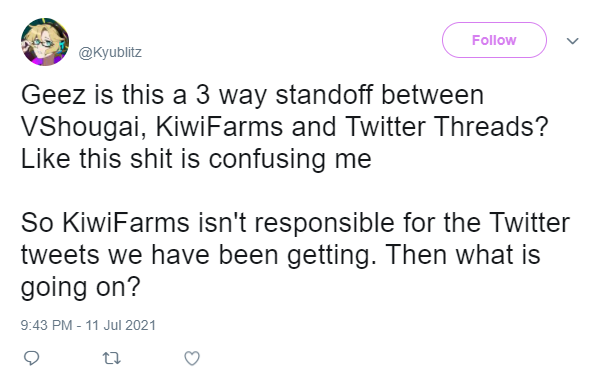Retweet this tweet using the arrows icon

coord(112,359)
